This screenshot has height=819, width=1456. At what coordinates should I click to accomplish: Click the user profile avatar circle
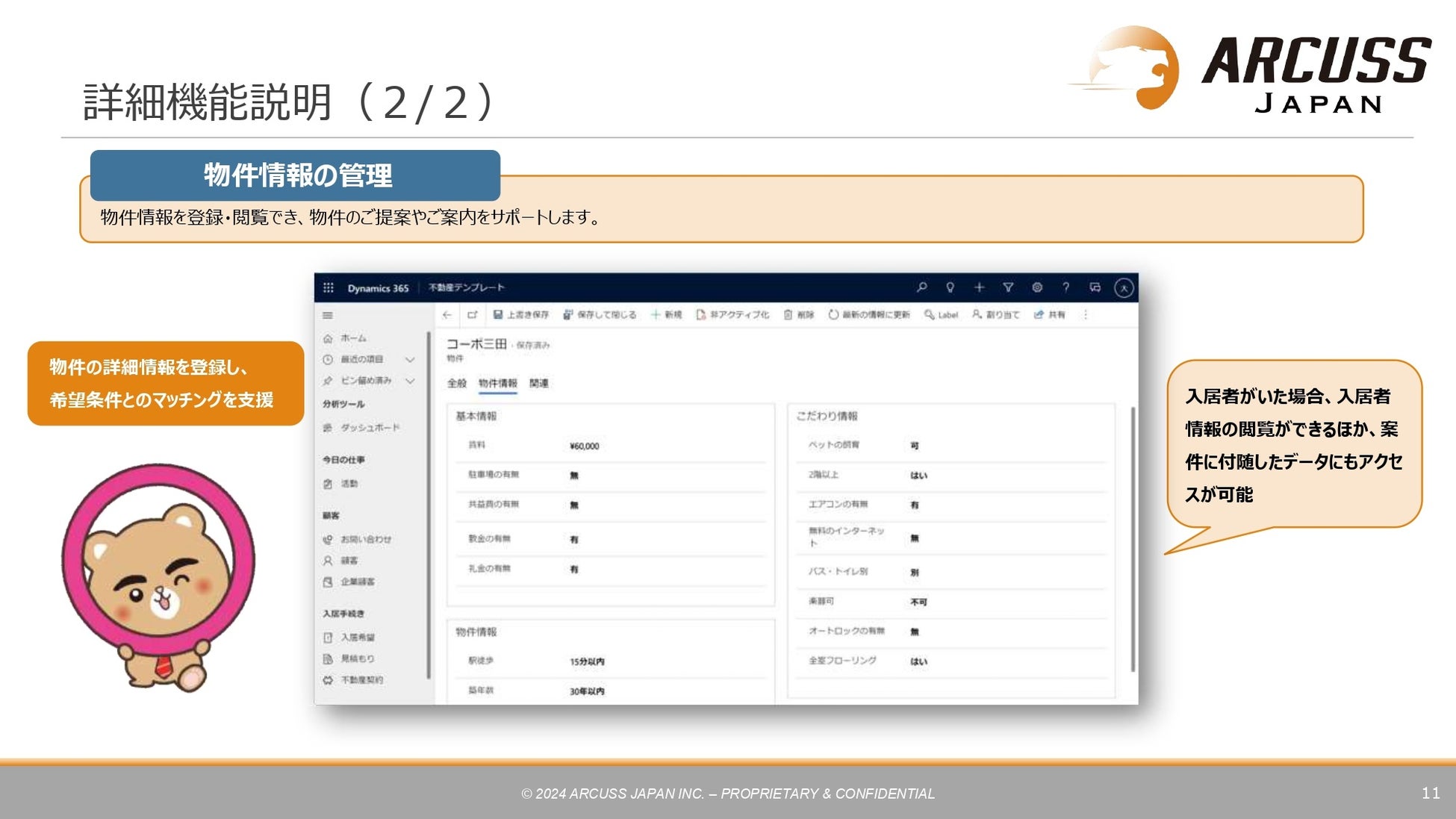pyautogui.click(x=1123, y=288)
